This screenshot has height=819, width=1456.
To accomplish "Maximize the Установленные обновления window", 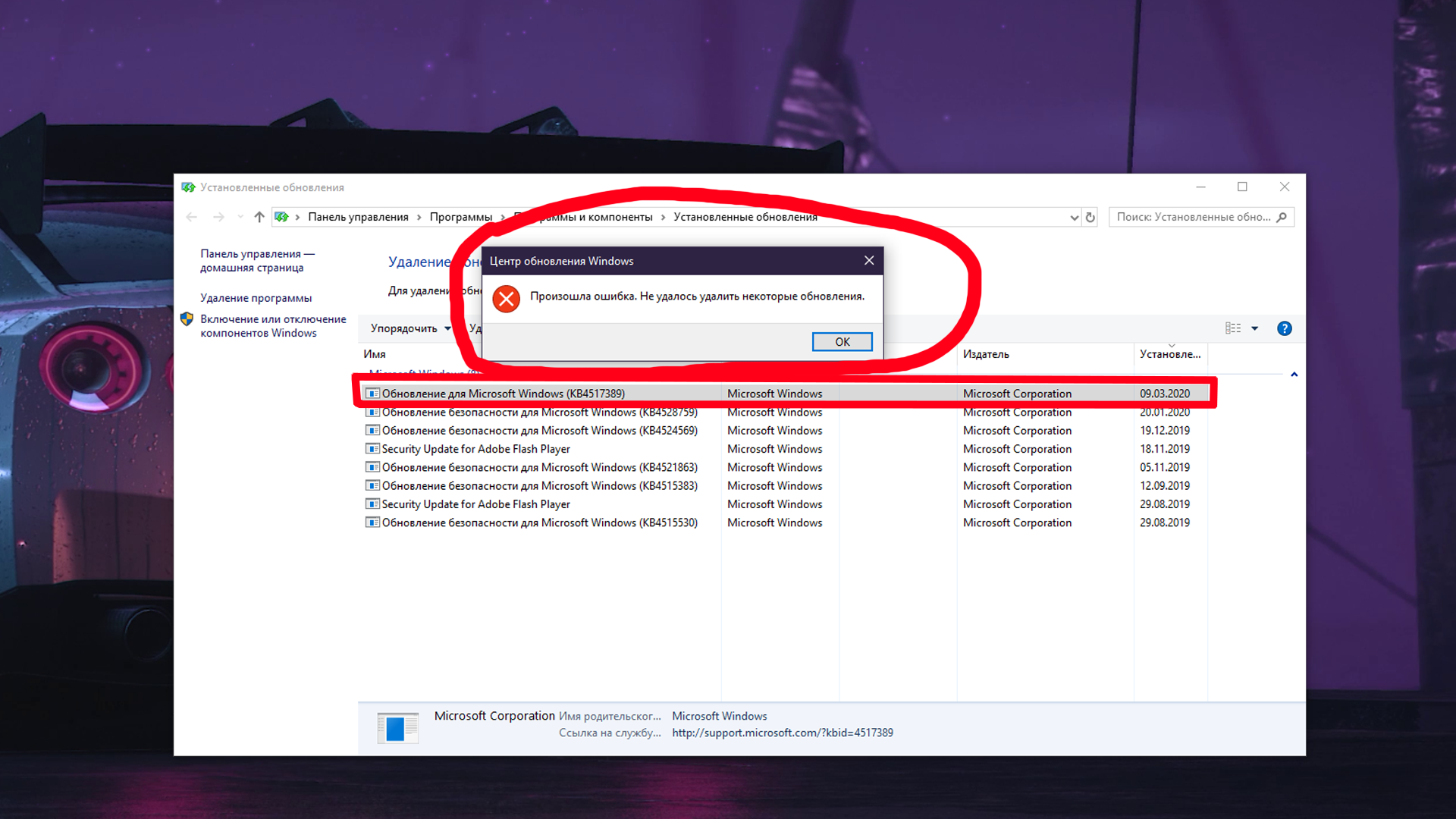I will click(1242, 187).
